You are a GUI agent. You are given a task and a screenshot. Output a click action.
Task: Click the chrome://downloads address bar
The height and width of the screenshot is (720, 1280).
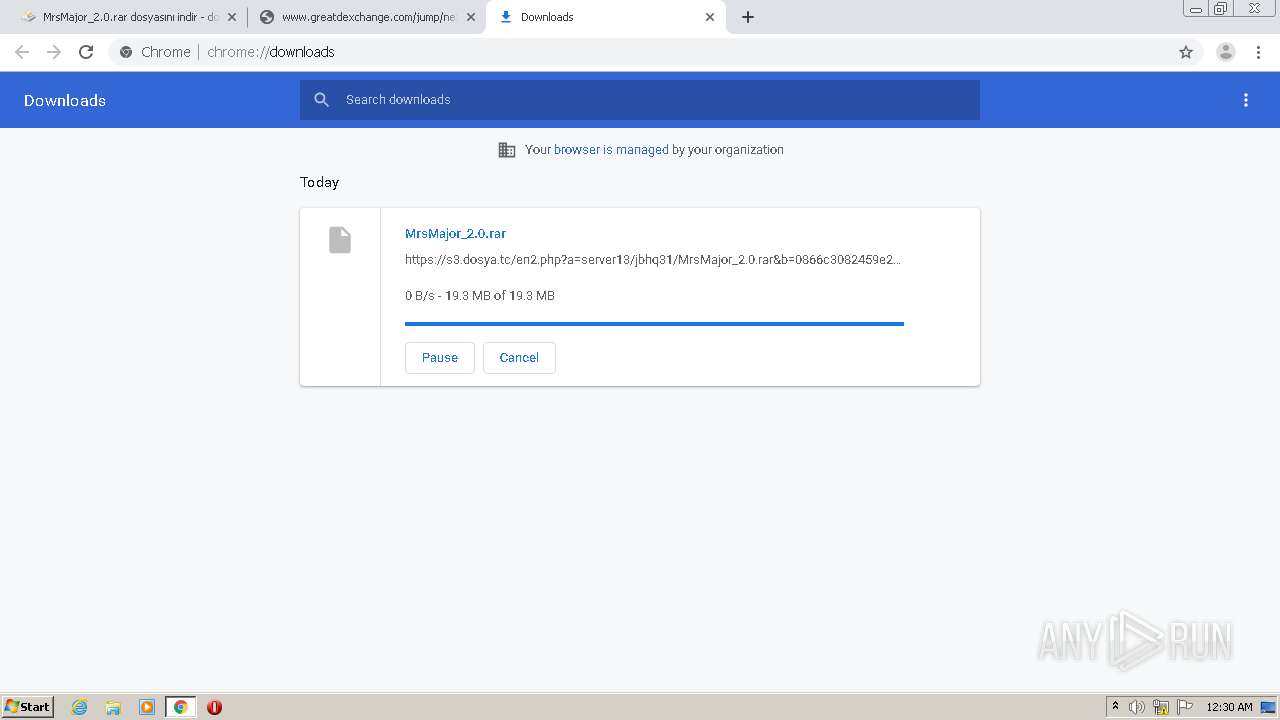640,52
